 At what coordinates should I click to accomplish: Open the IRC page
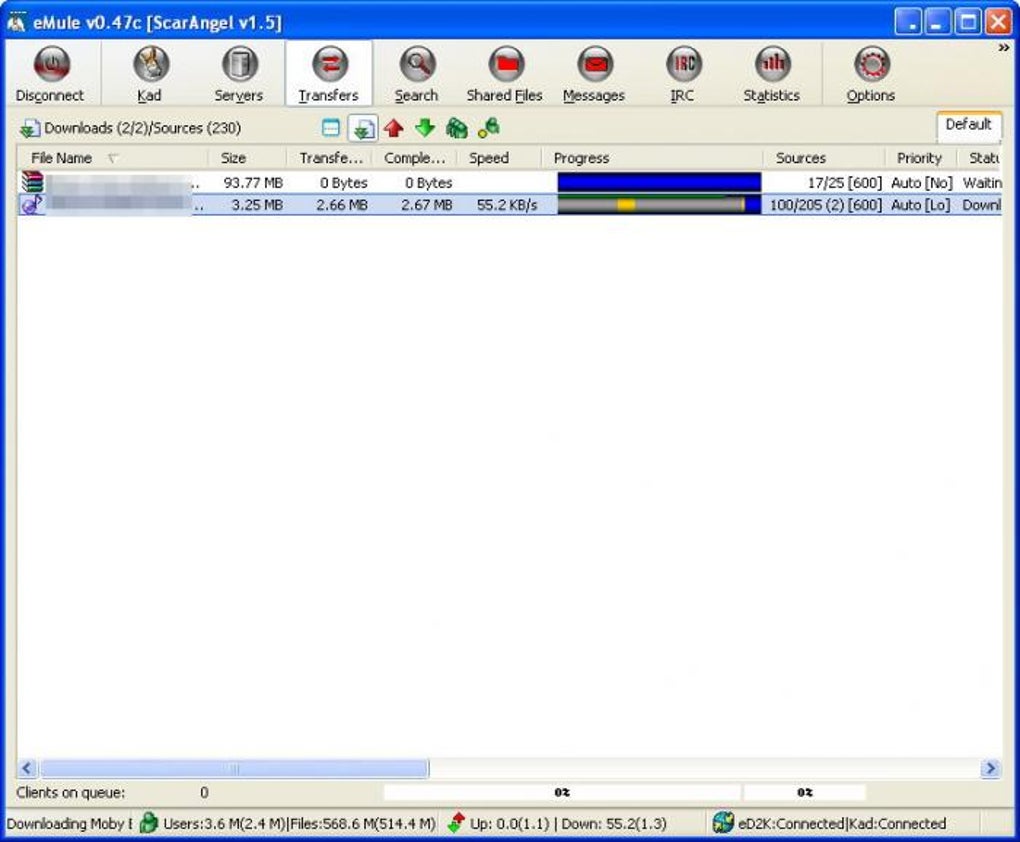coord(682,74)
